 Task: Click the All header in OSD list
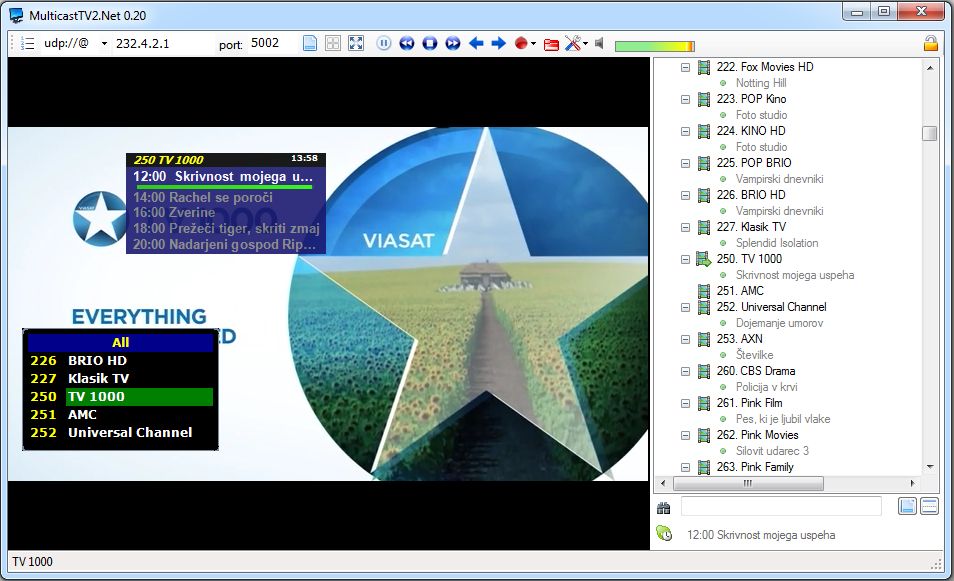[121, 343]
